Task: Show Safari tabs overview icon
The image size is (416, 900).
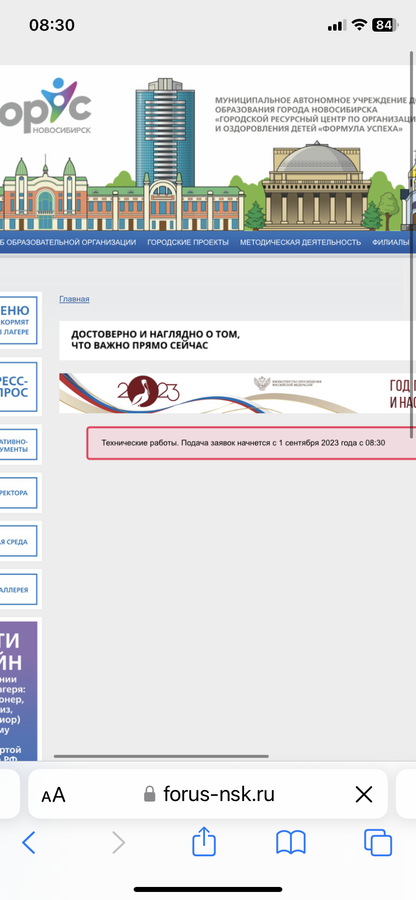Action: [378, 843]
